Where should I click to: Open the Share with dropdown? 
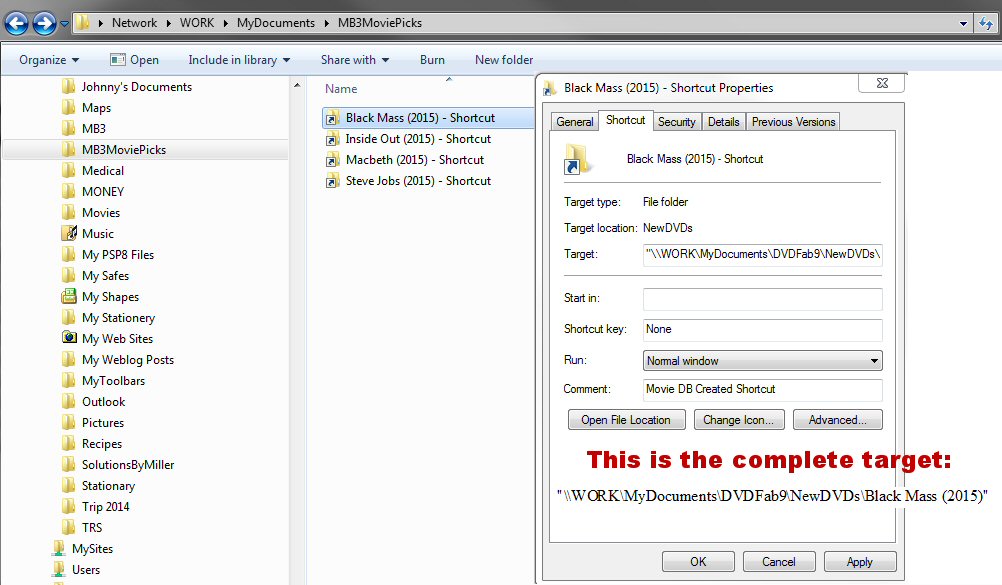click(x=355, y=60)
